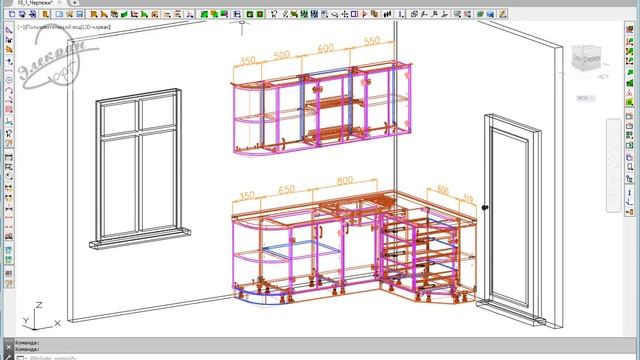Select the Arc tool in left toolbar
The height and width of the screenshot is (360, 640).
[x=9, y=90]
